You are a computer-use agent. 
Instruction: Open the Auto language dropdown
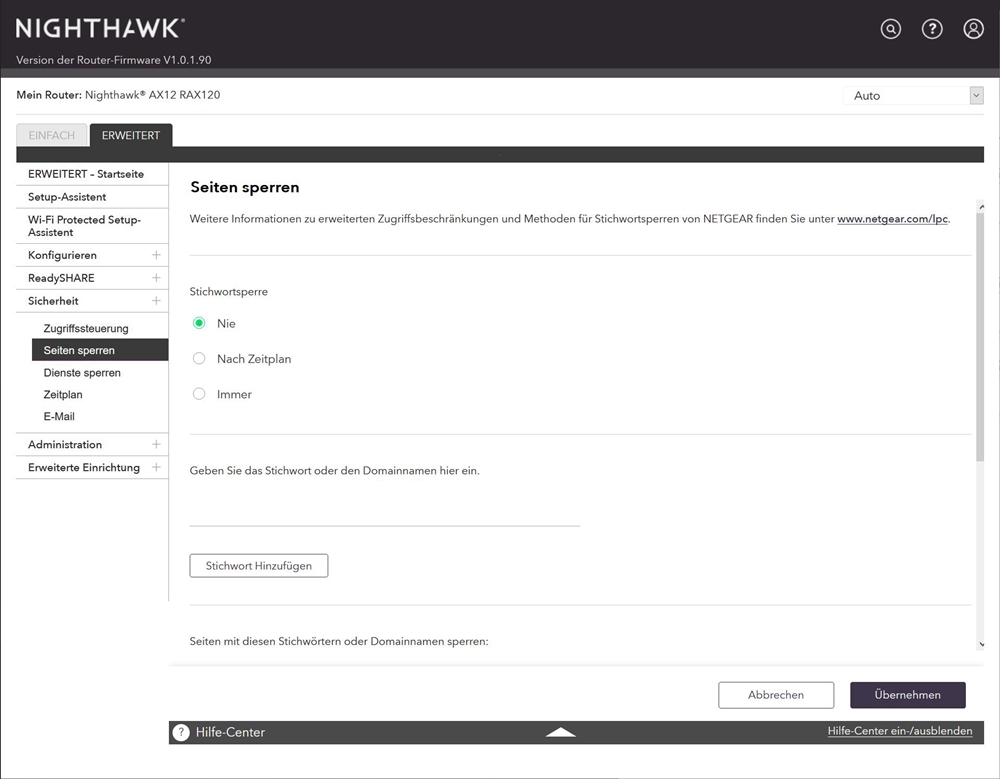(x=913, y=95)
